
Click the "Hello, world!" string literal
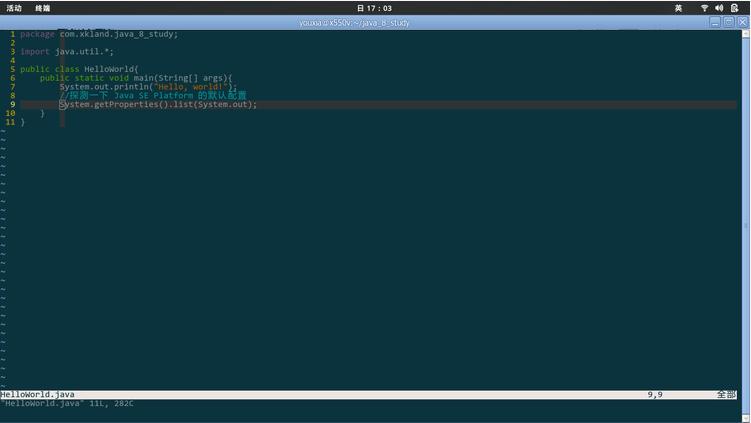(191, 87)
